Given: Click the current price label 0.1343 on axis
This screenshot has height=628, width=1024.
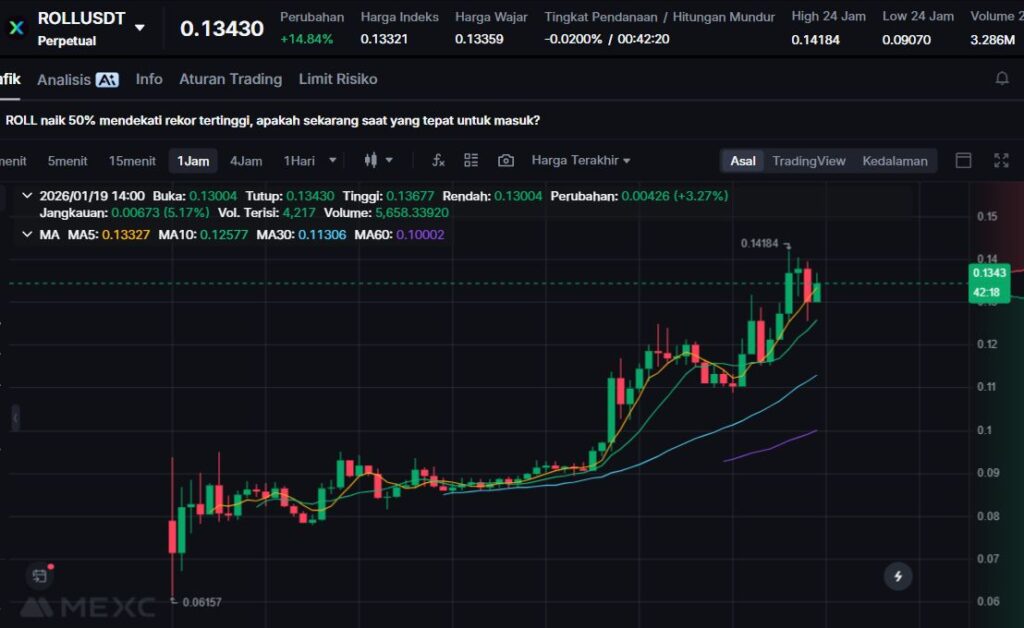Looking at the screenshot, I should point(988,273).
